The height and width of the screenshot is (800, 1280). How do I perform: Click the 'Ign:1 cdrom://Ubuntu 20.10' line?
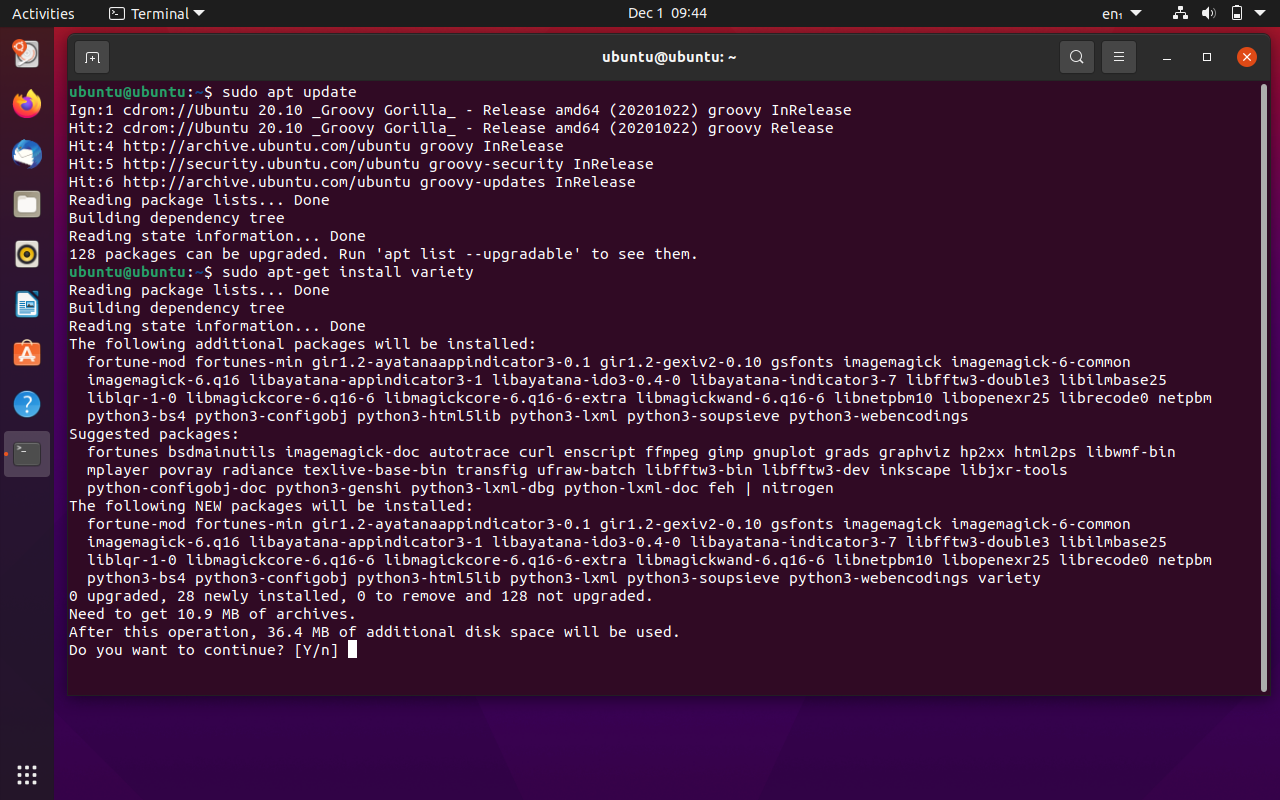point(460,110)
